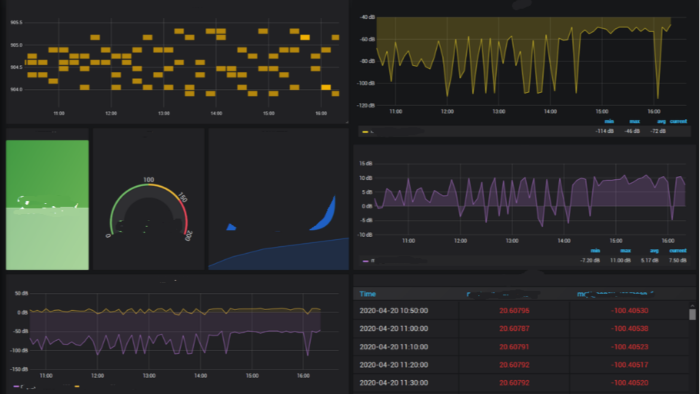Click the gauge panel with the 0 to 200 scale

click(x=149, y=199)
